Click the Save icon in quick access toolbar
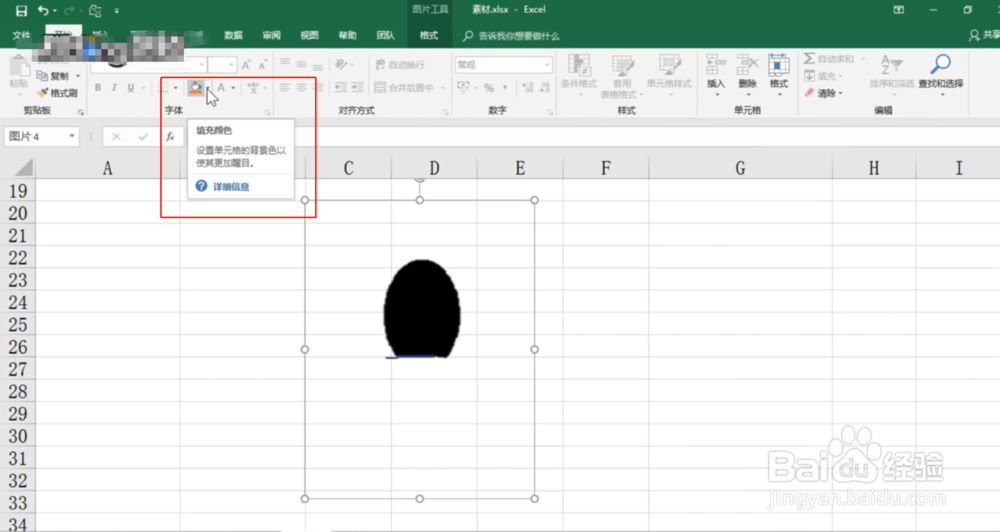The width and height of the screenshot is (1000, 532). coord(21,11)
